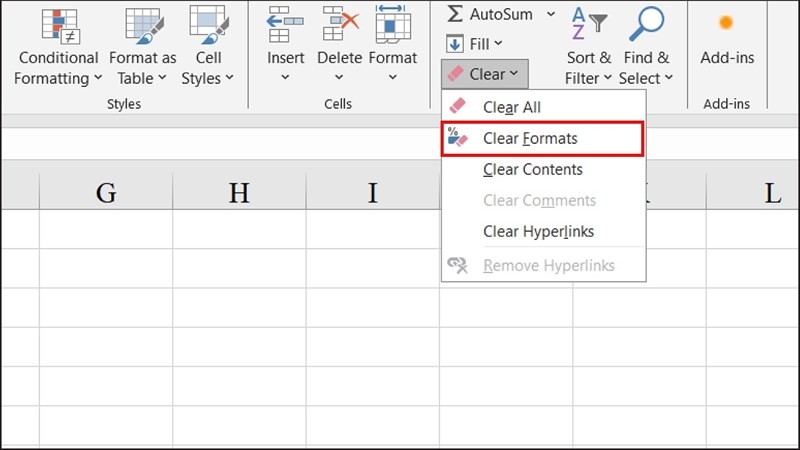The width and height of the screenshot is (800, 450).
Task: Expand the Format as Table dropdown arrow
Action: [162, 78]
